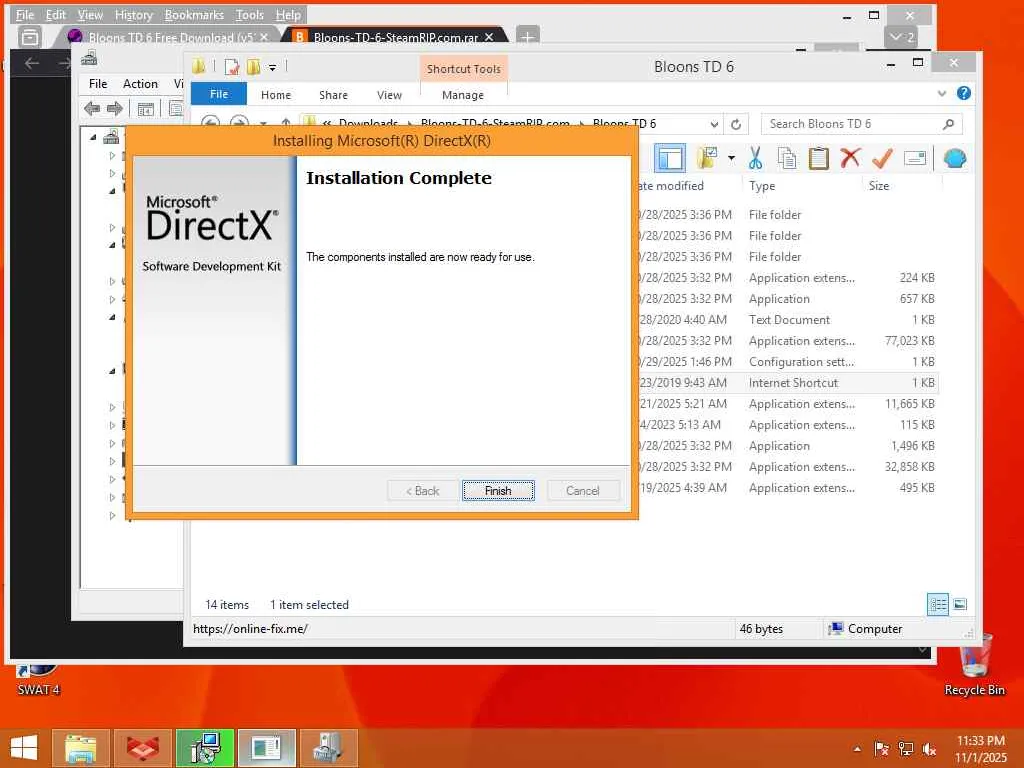
Task: Click the Windows Start button
Action: pos(24,748)
